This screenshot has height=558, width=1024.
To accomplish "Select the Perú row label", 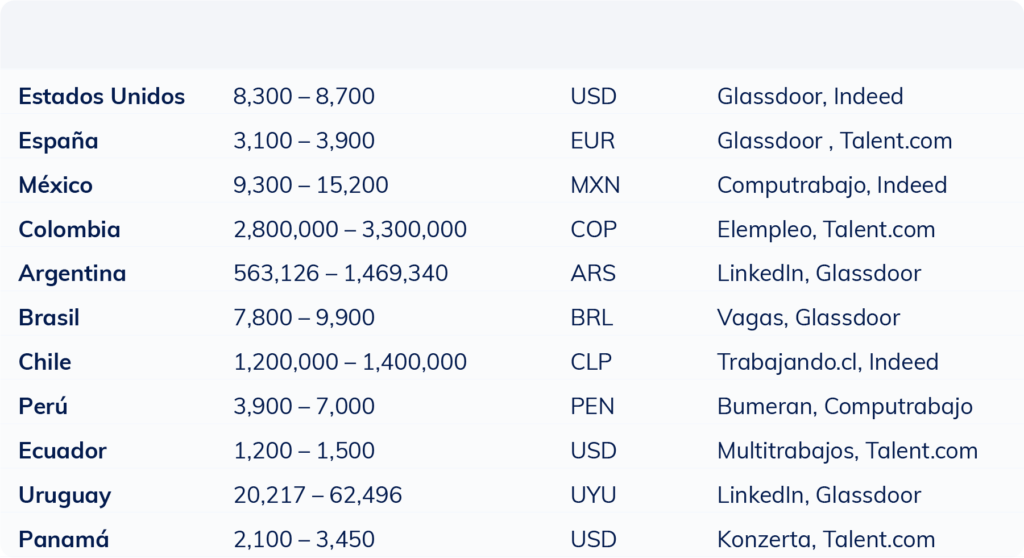I will [43, 407].
